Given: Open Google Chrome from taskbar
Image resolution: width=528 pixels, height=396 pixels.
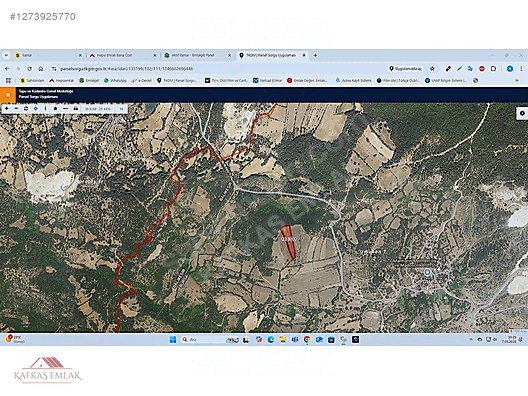Looking at the screenshot, I should (307, 339).
